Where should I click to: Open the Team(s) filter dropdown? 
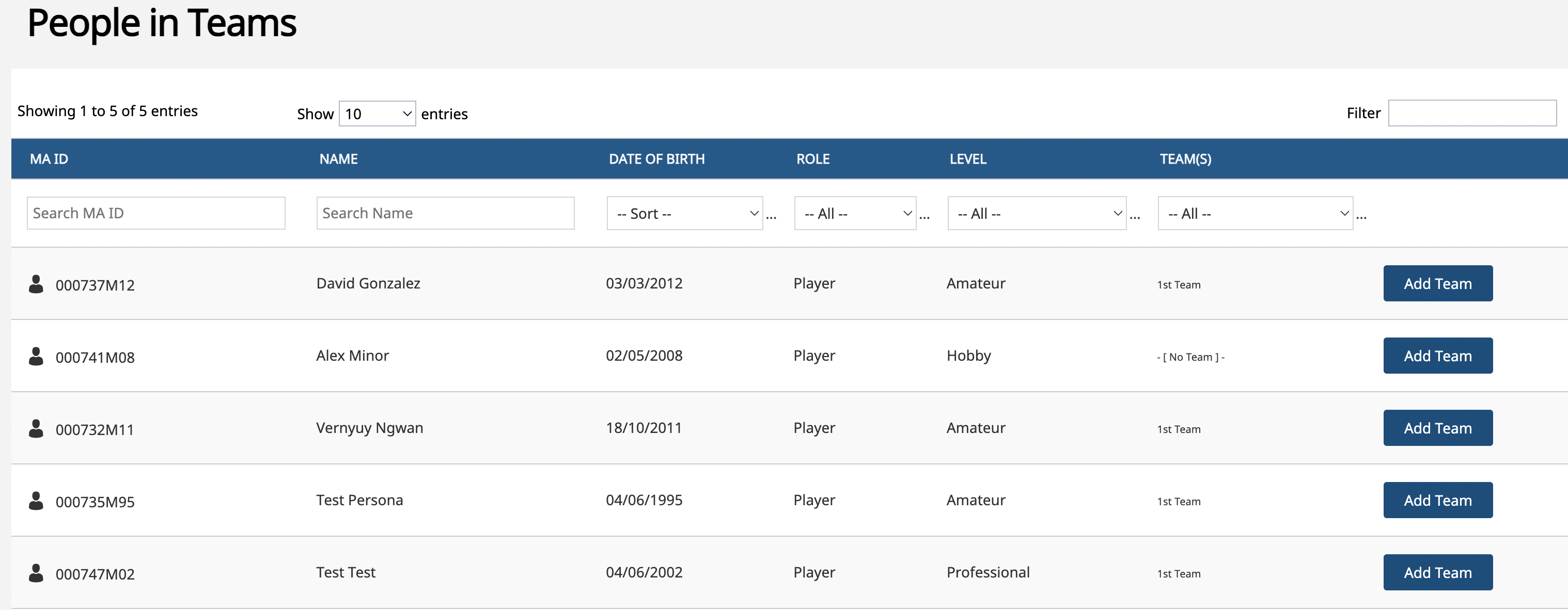coord(1255,214)
